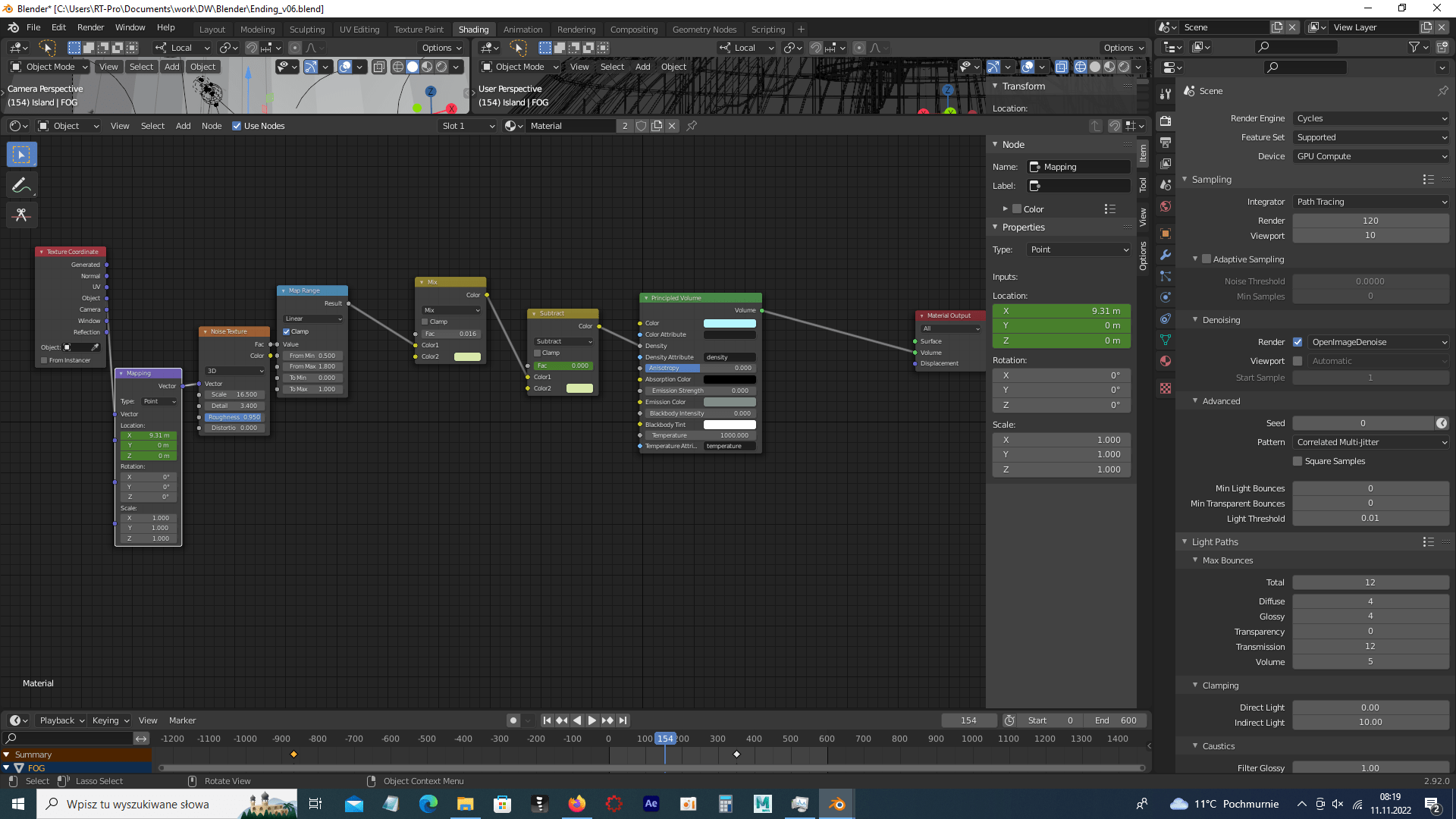Open After Effects from the taskbar

tap(651, 804)
